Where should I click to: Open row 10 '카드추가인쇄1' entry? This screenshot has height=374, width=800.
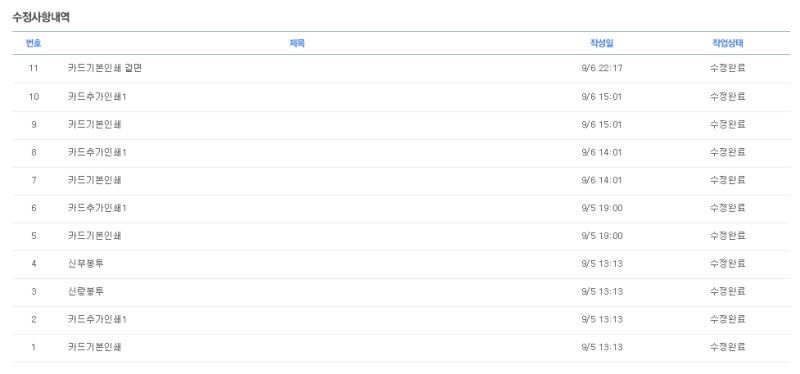coord(97,96)
